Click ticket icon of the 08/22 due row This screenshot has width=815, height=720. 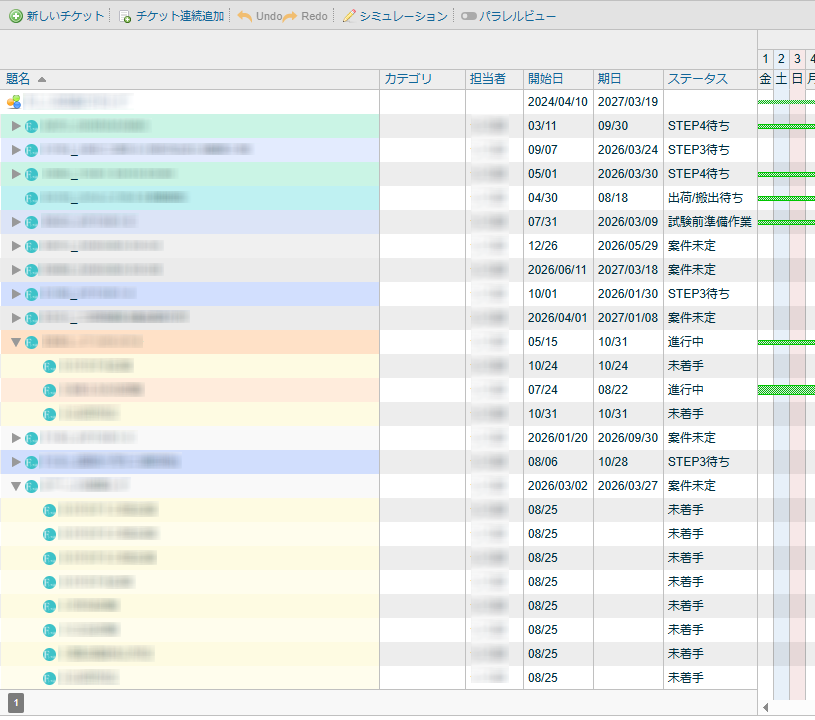[x=50, y=390]
